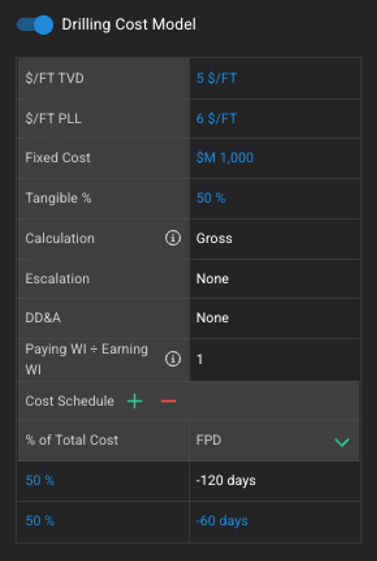Open the DD&A None dropdown

pos(275,318)
